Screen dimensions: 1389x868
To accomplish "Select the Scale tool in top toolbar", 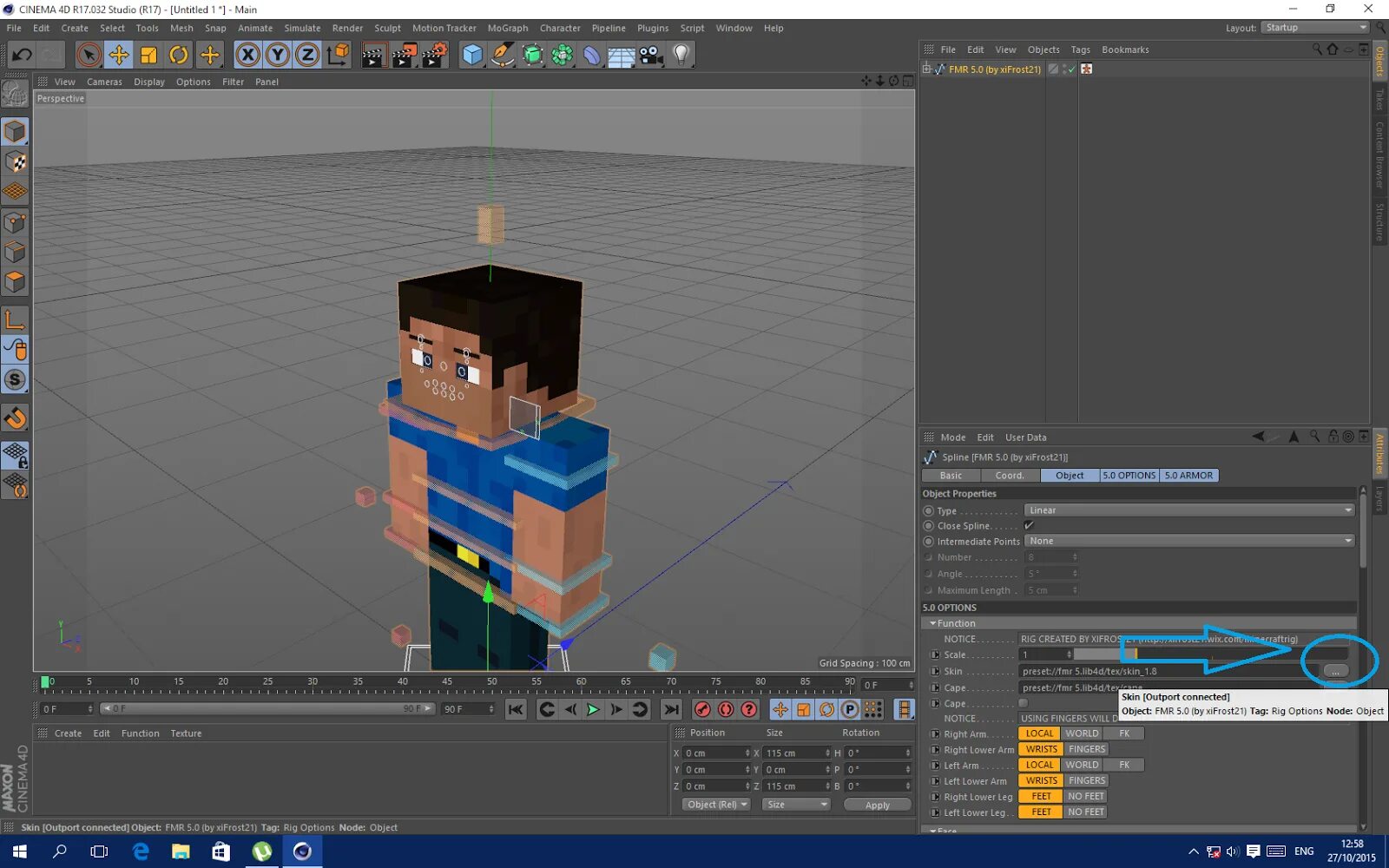I will [x=148, y=56].
